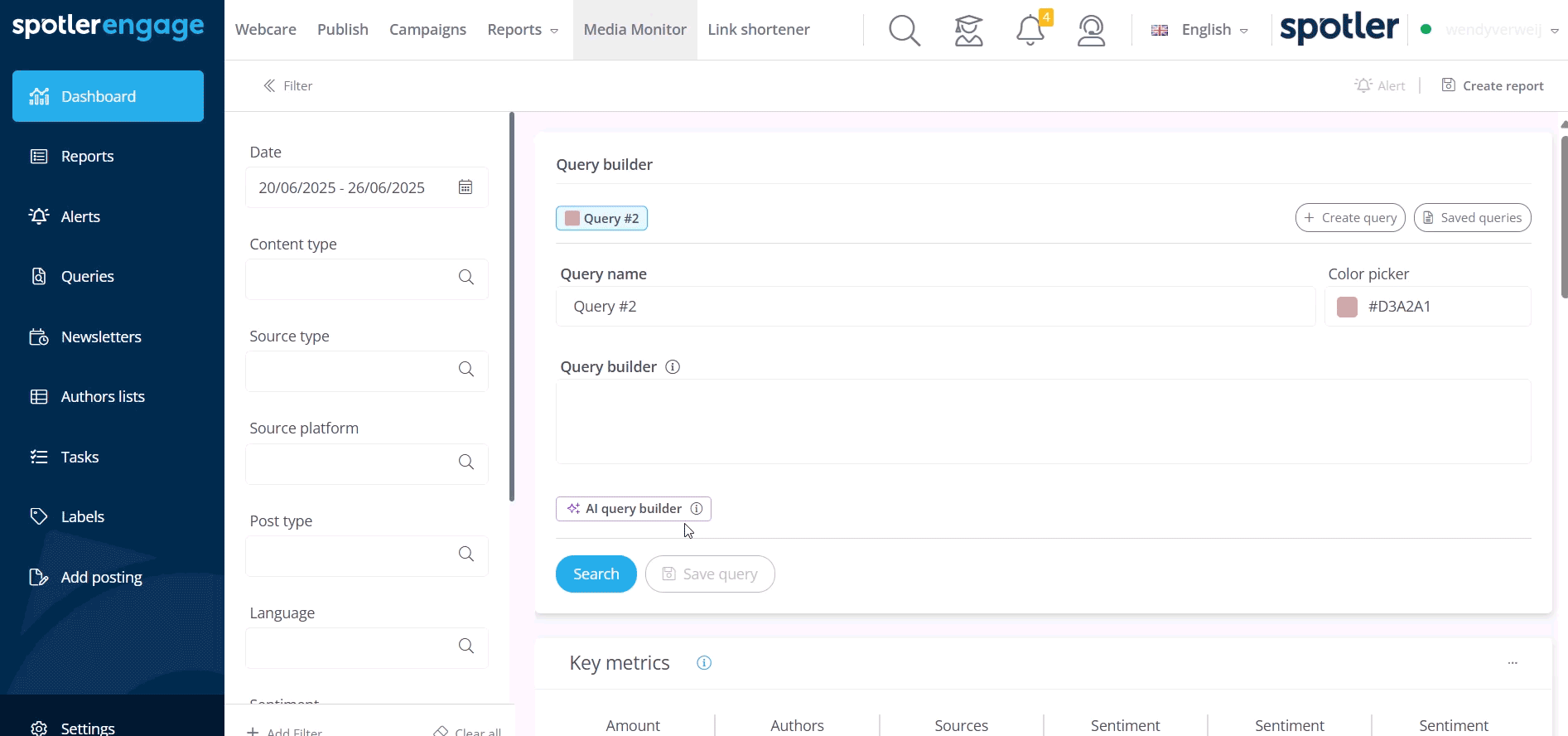Click the Authors lists icon in the sidebar
This screenshot has width=1568, height=736.
(39, 396)
